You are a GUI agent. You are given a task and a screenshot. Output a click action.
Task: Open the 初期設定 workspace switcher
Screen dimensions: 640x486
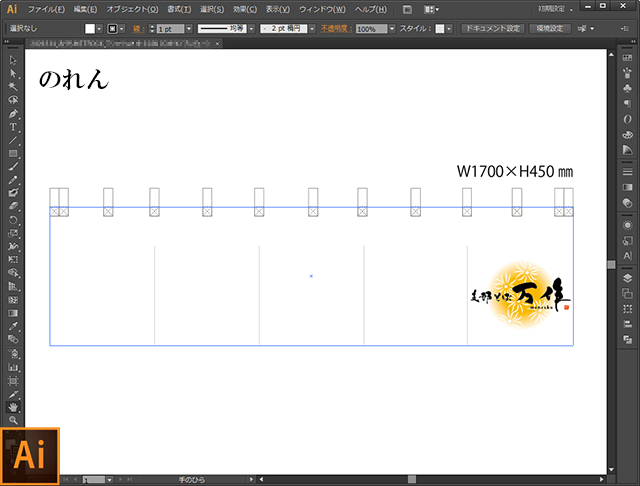pyautogui.click(x=556, y=9)
